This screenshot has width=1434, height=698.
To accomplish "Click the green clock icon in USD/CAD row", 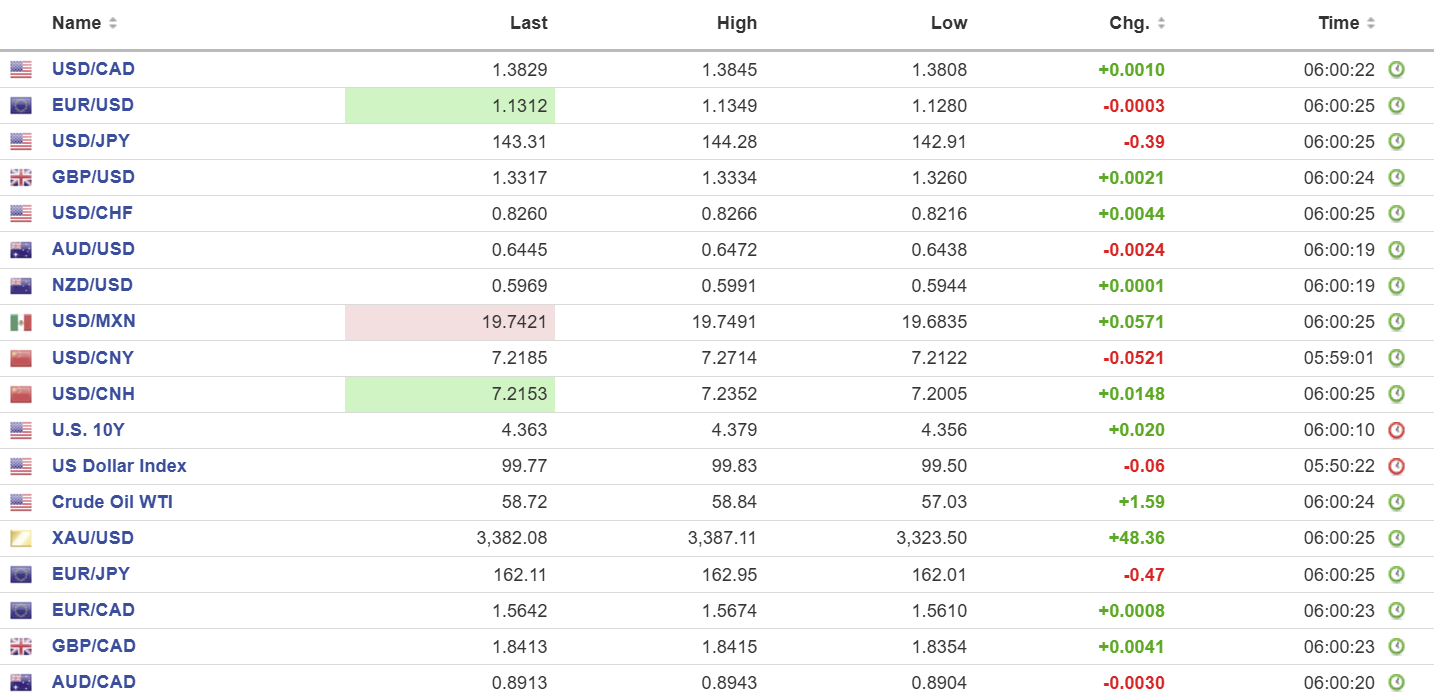I will point(1396,70).
